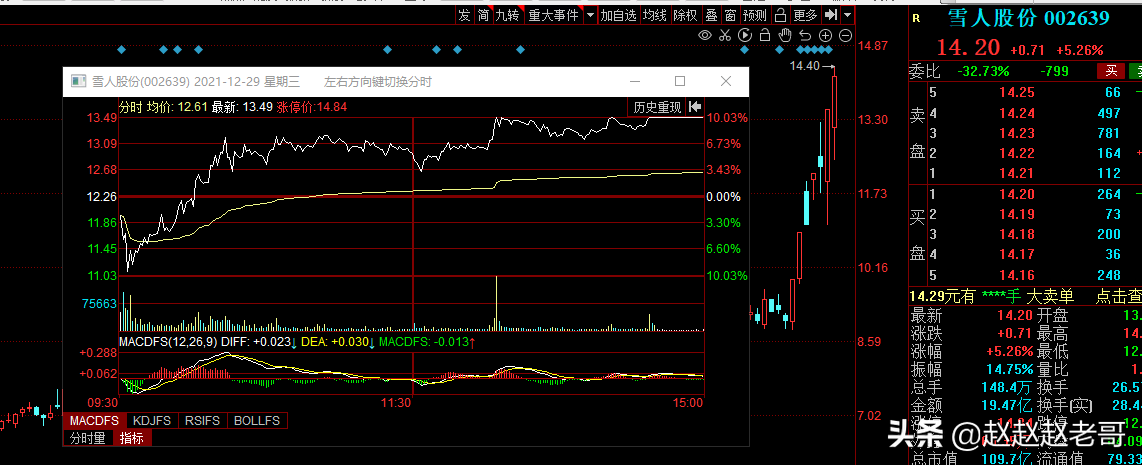Click the 发 toolbar button

(465, 15)
